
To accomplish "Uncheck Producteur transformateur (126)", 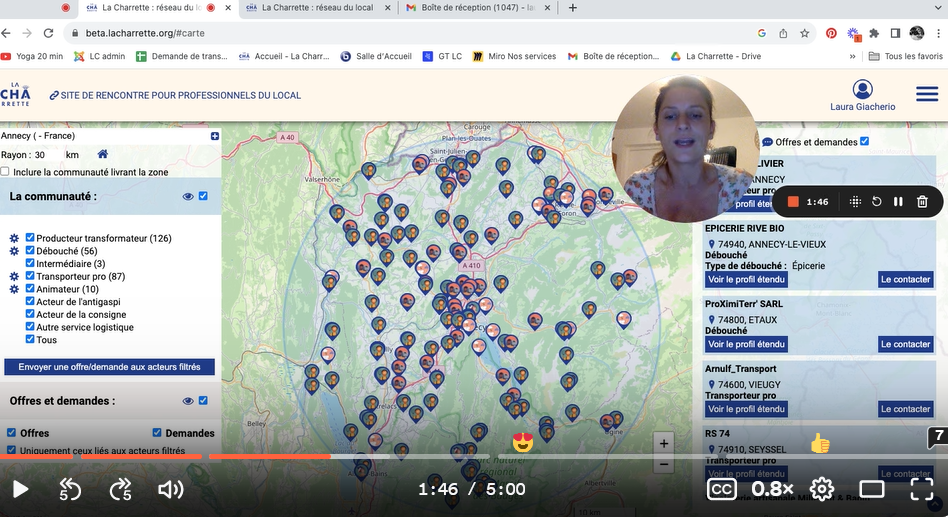I will tap(30, 238).
